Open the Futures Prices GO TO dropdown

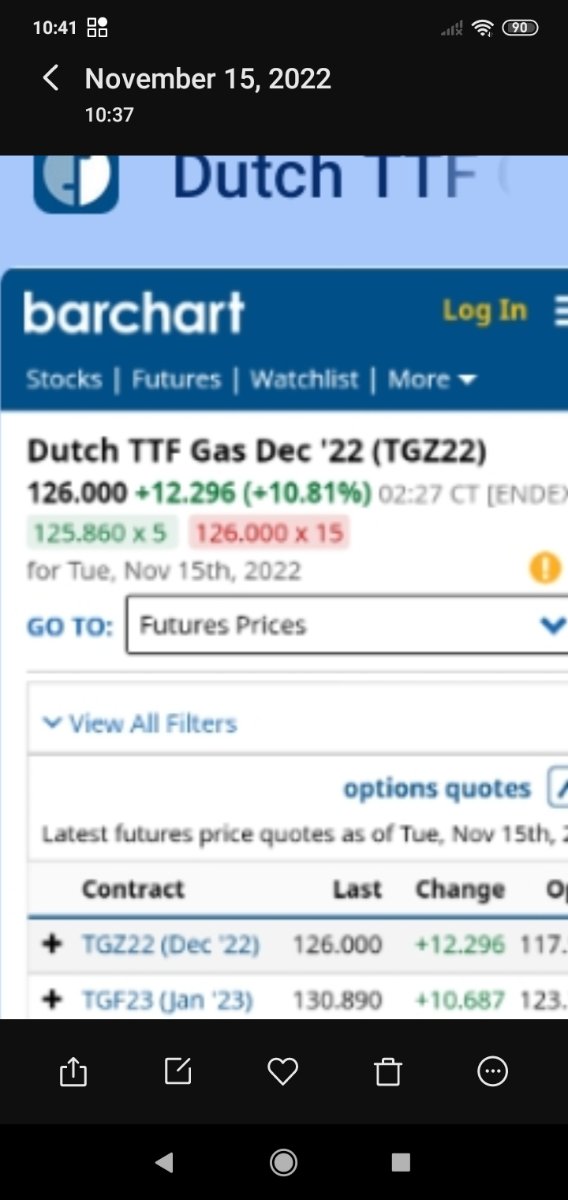click(346, 626)
